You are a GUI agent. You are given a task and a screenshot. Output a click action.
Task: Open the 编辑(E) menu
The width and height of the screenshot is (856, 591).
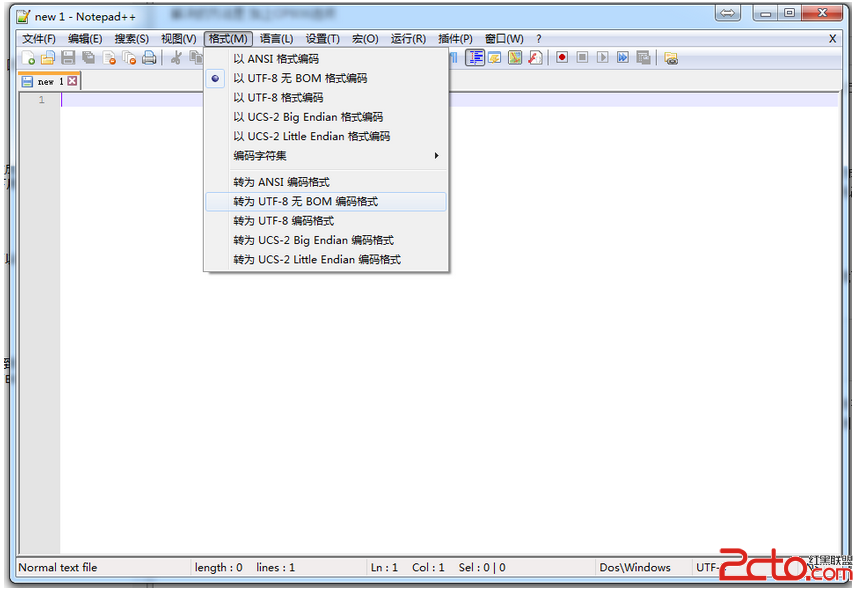pyautogui.click(x=85, y=39)
